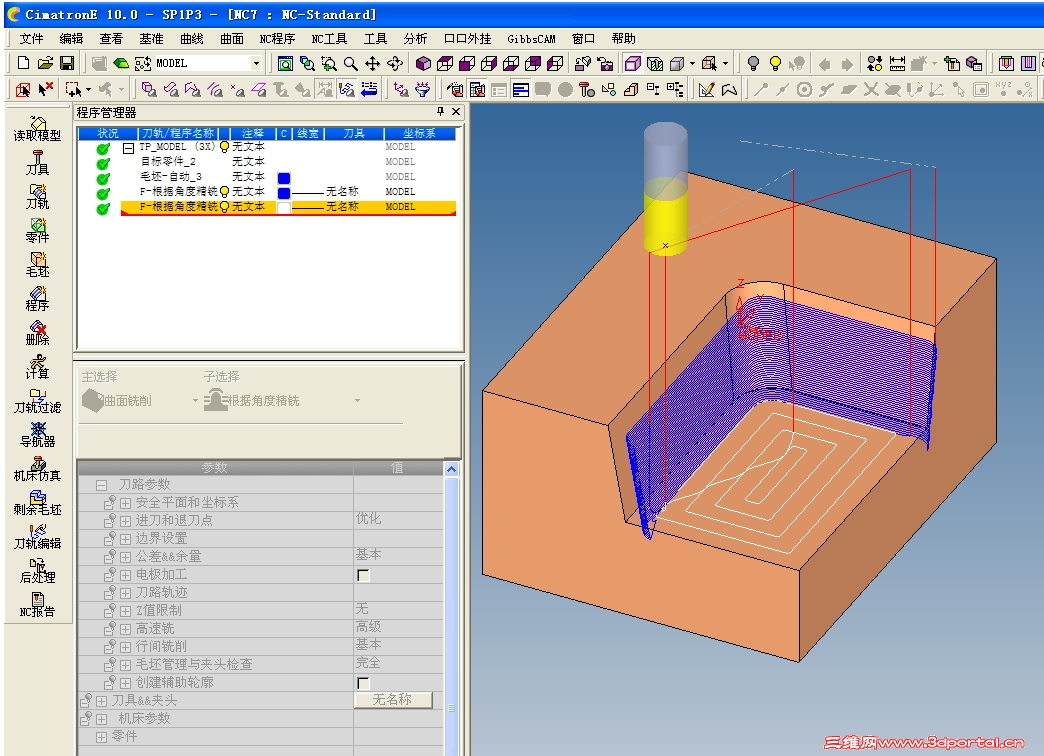Turn on the yellow light bulb icon
The width and height of the screenshot is (1044, 756).
click(775, 63)
